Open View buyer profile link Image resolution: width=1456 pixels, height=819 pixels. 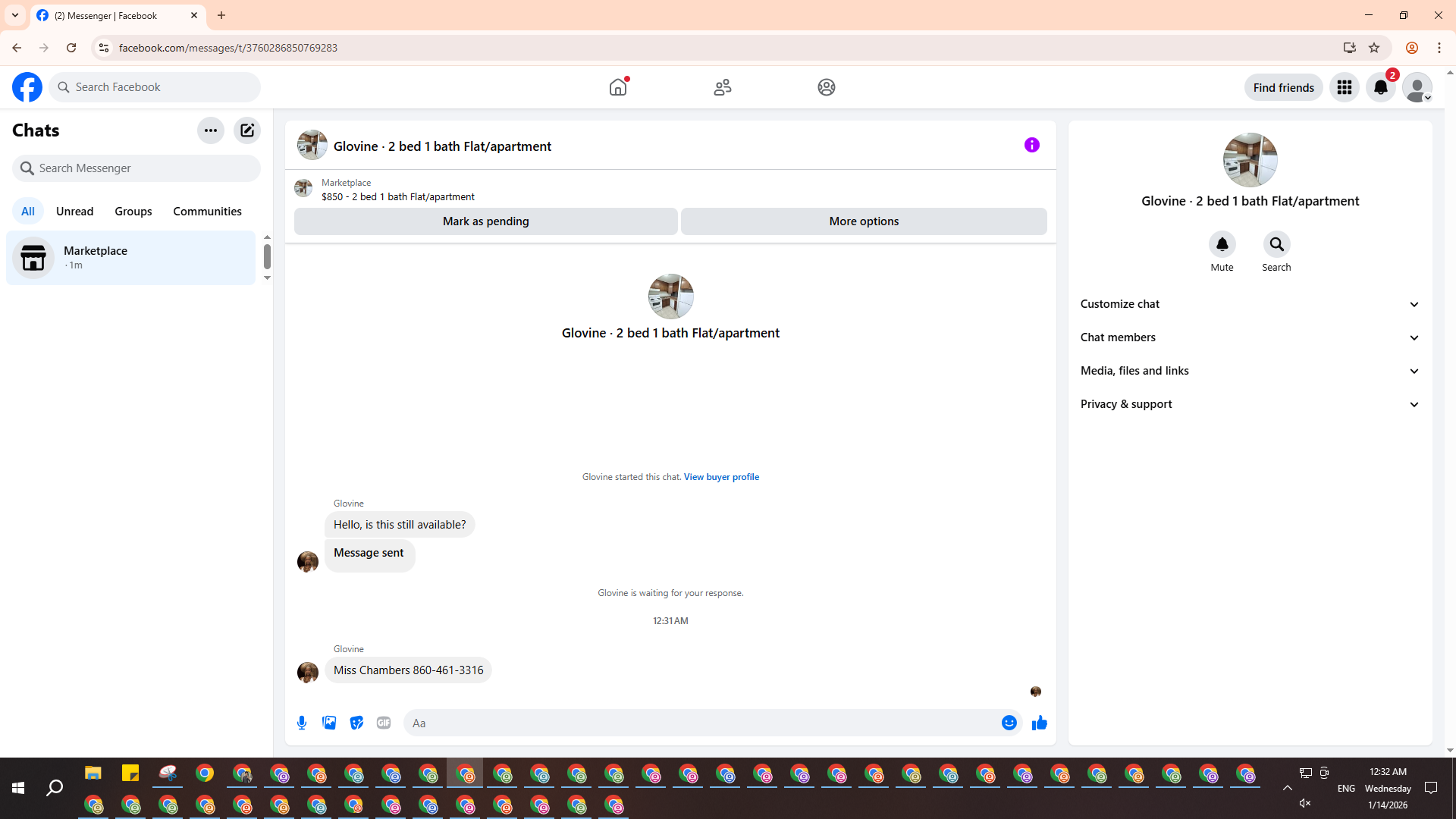721,477
